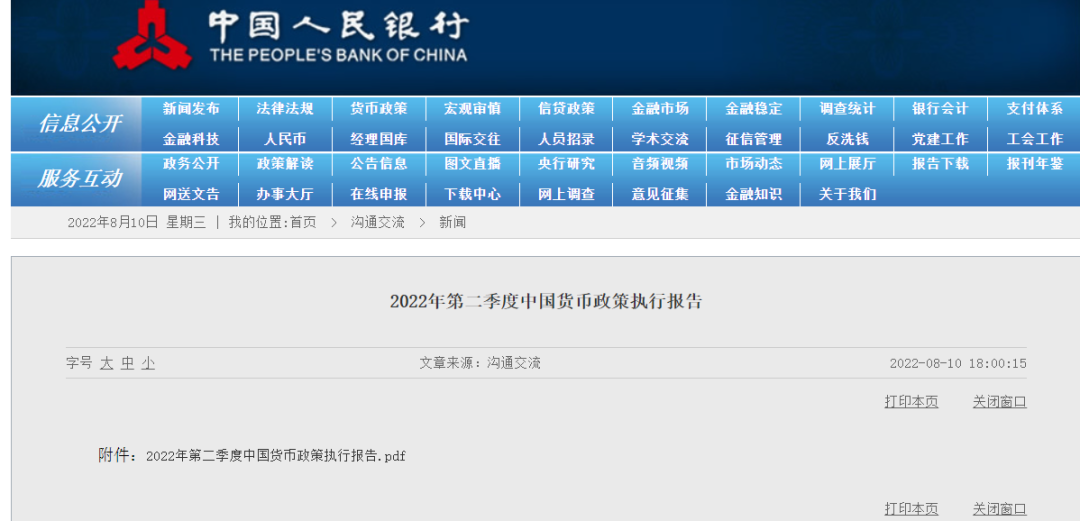The width and height of the screenshot is (1080, 521).
Task: Set font size to large (大)
Action: pos(106,364)
